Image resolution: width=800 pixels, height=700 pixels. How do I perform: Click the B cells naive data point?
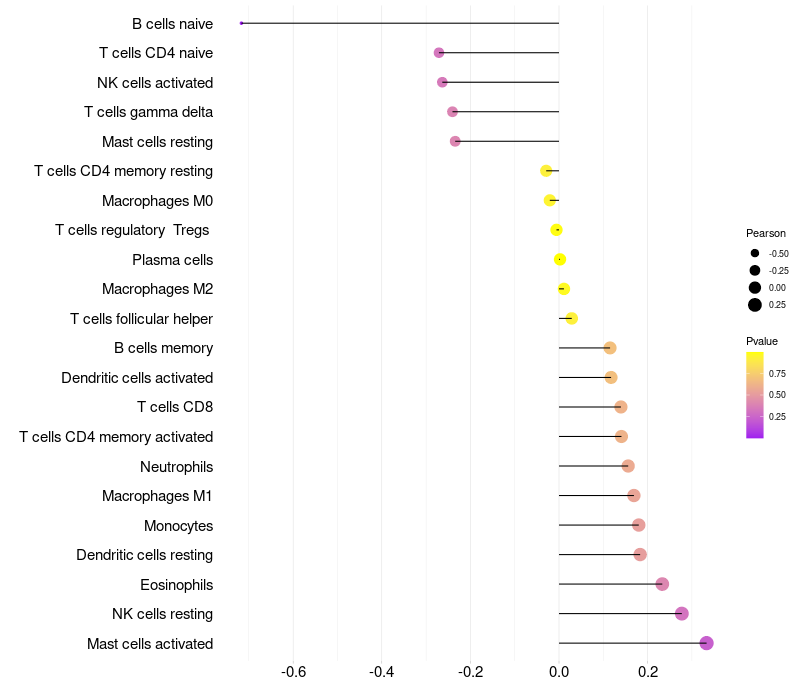point(242,23)
